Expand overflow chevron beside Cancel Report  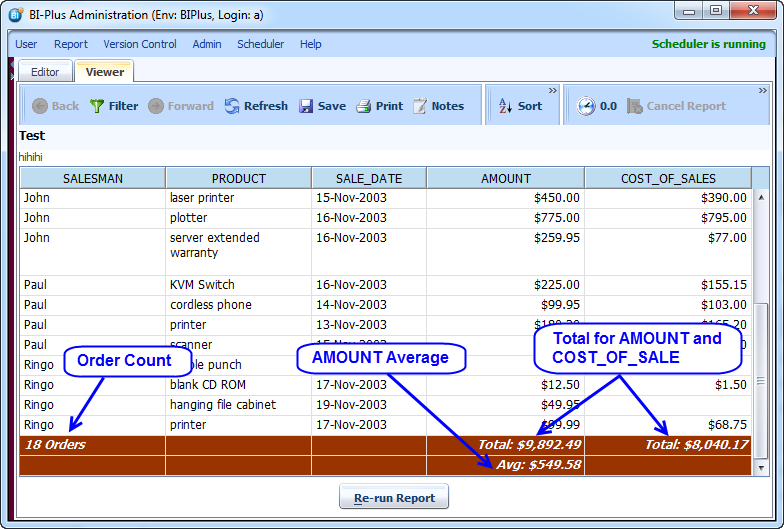pyautogui.click(x=763, y=91)
